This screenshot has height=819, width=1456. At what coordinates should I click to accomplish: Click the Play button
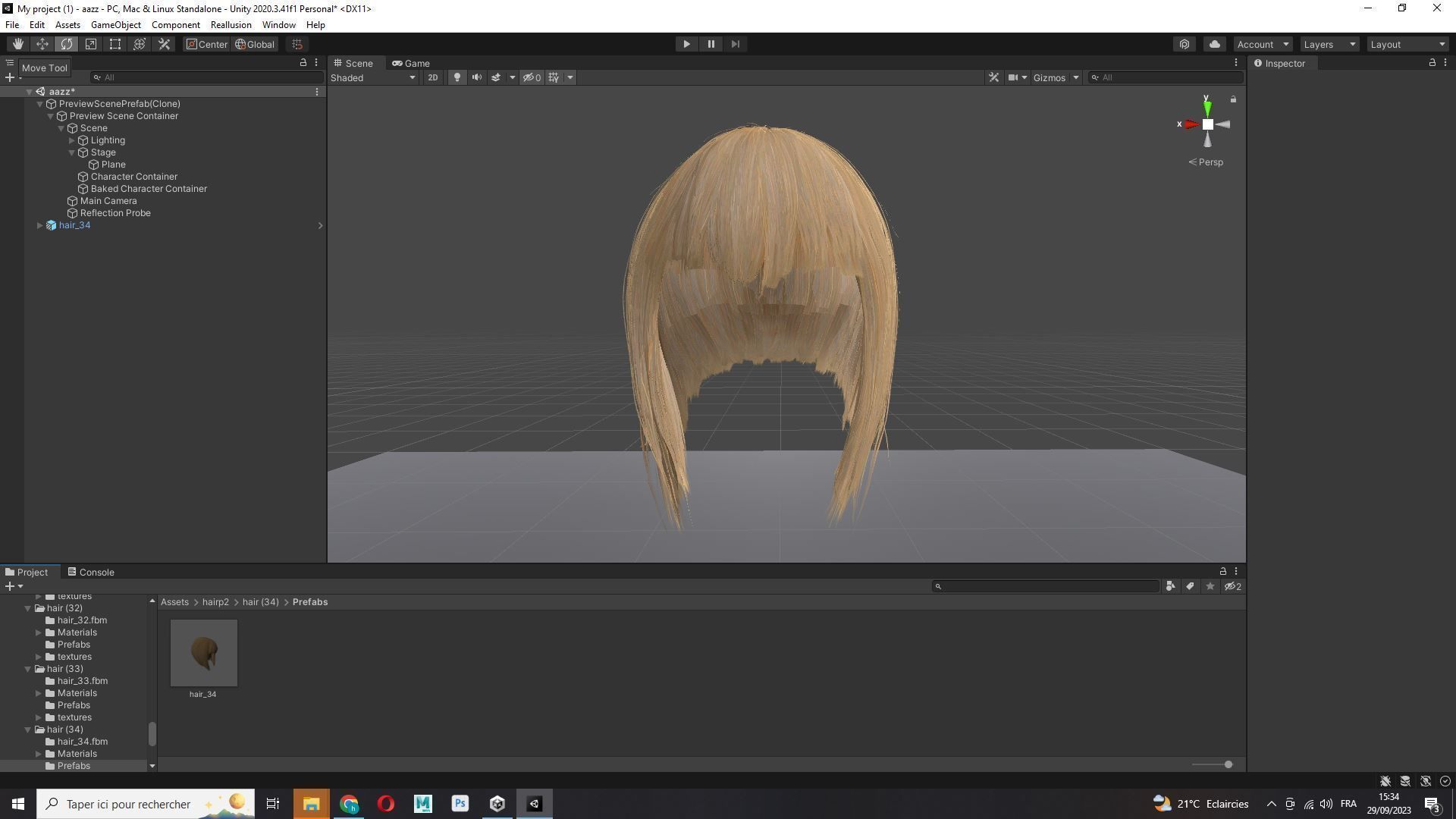[686, 44]
